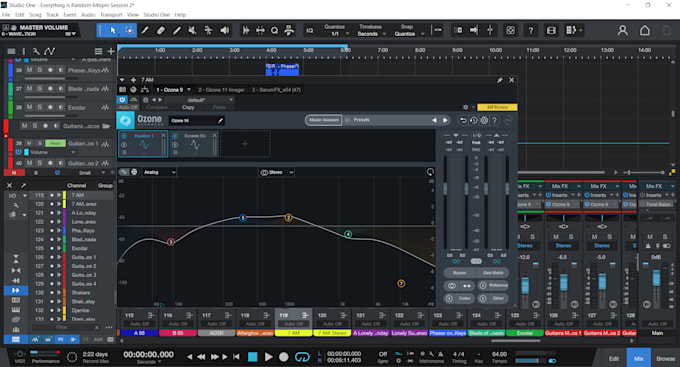Click the Play button in transport
Screen dimensions: 680x367
pyautogui.click(x=268, y=357)
